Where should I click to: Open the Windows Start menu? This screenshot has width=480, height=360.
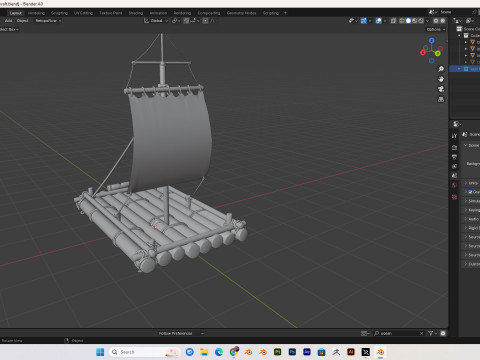point(100,352)
